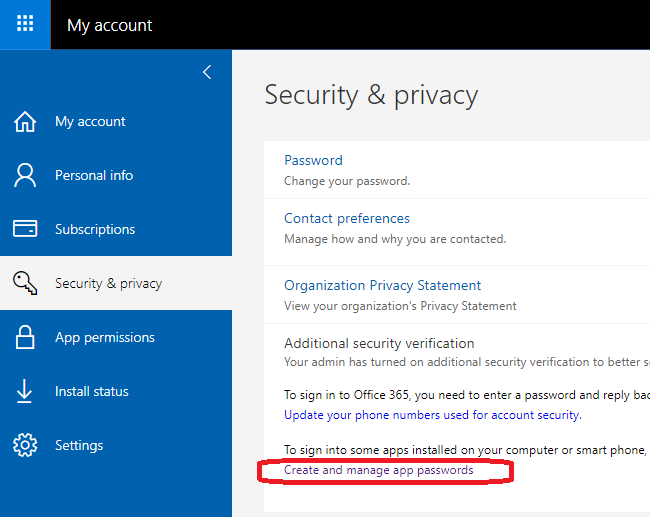650x517 pixels.
Task: Click the gear icon for Settings
Action: (25, 445)
